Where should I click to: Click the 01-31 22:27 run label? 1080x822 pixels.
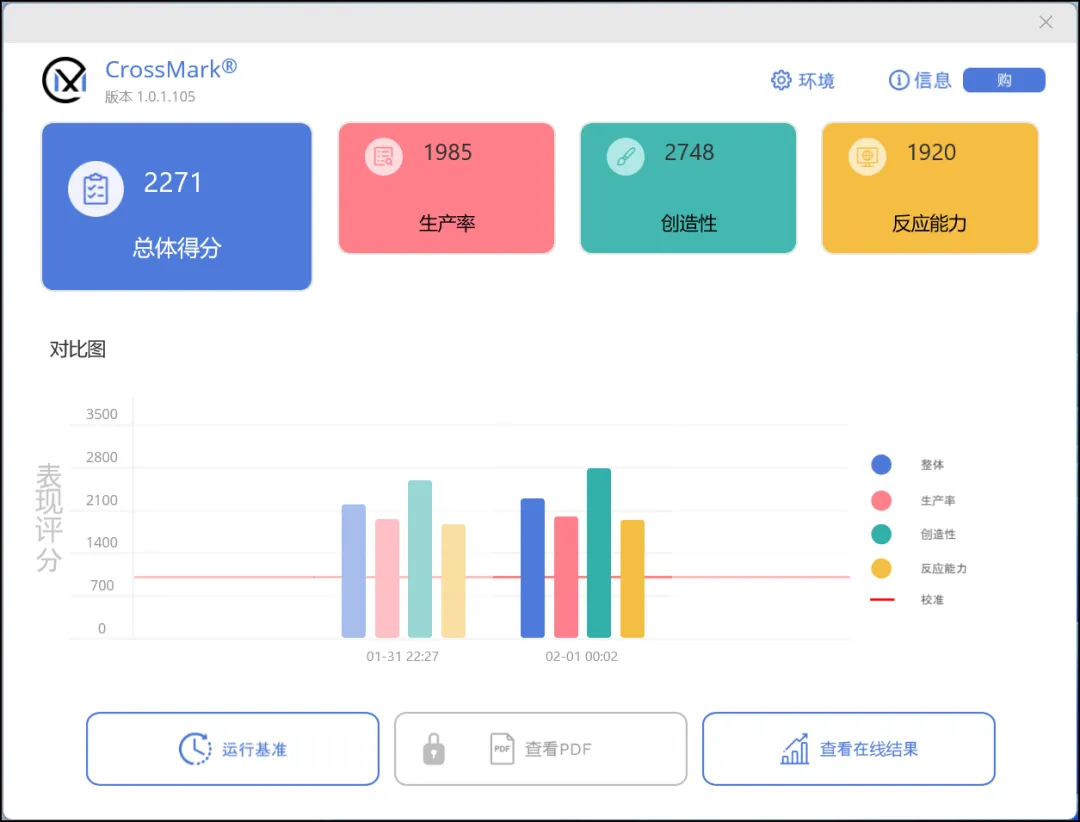coord(402,657)
